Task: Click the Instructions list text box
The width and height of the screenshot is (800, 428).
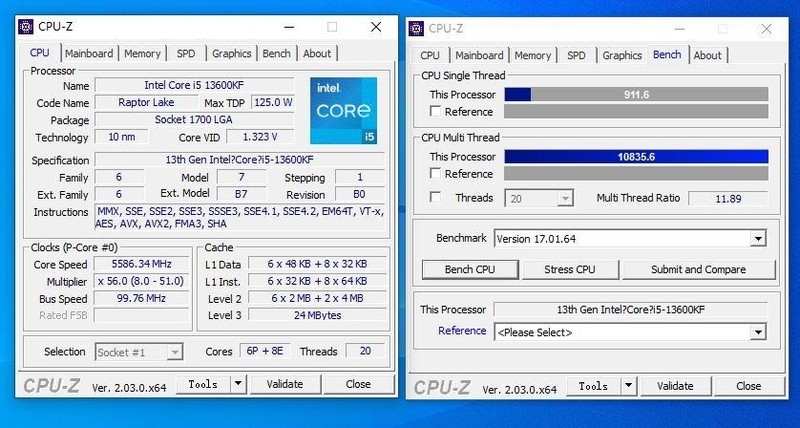Action: 240,218
